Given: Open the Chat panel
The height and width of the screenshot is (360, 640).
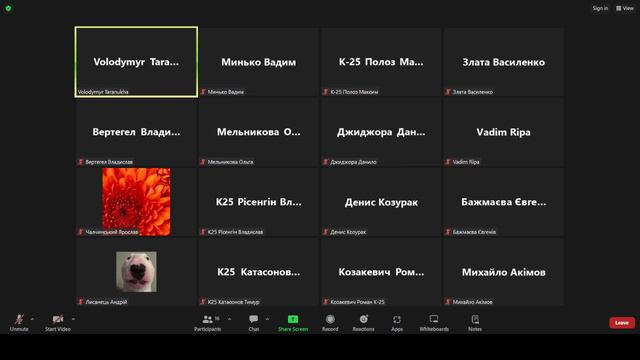Looking at the screenshot, I should coord(253,322).
